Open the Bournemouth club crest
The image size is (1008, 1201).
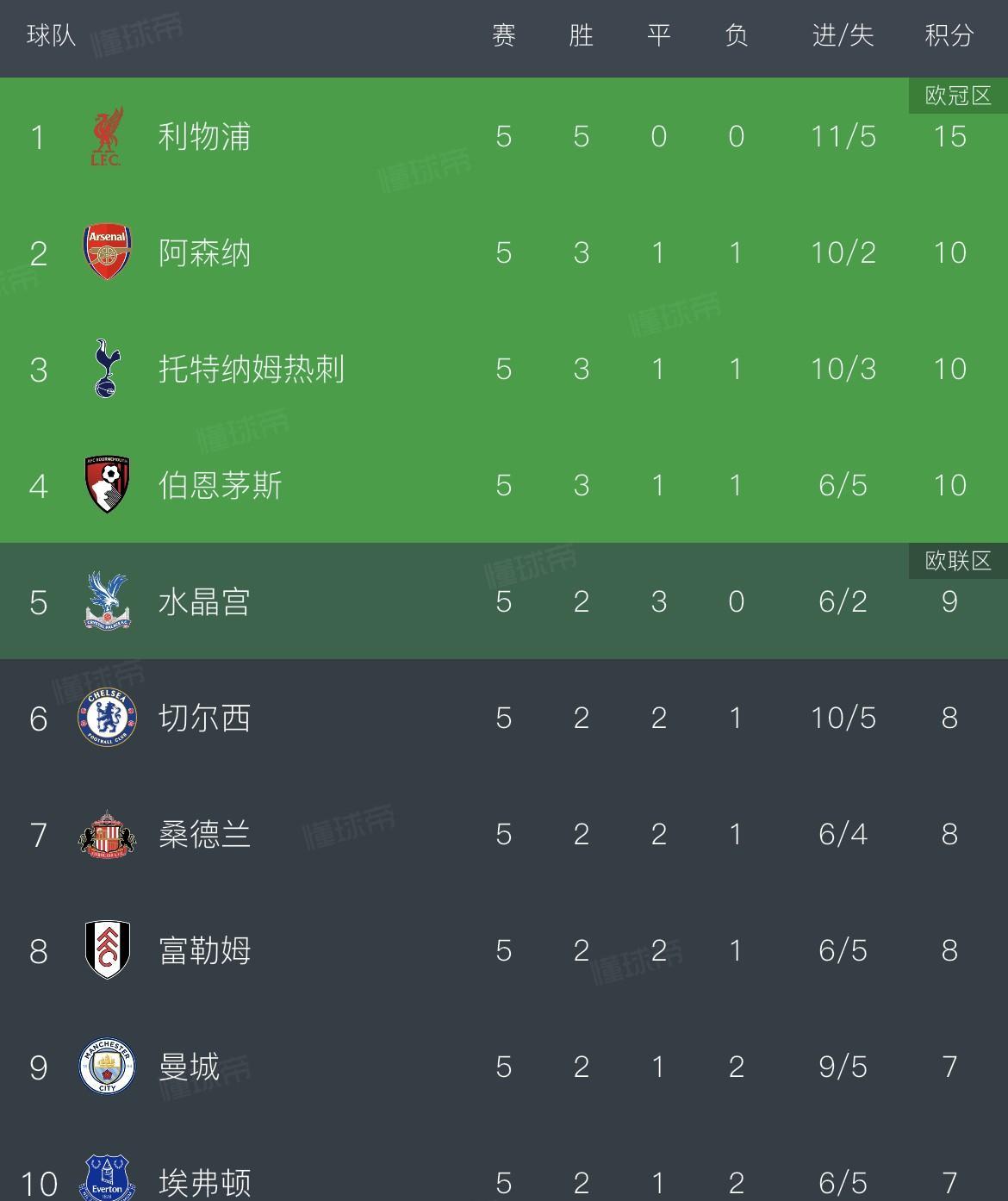point(107,485)
